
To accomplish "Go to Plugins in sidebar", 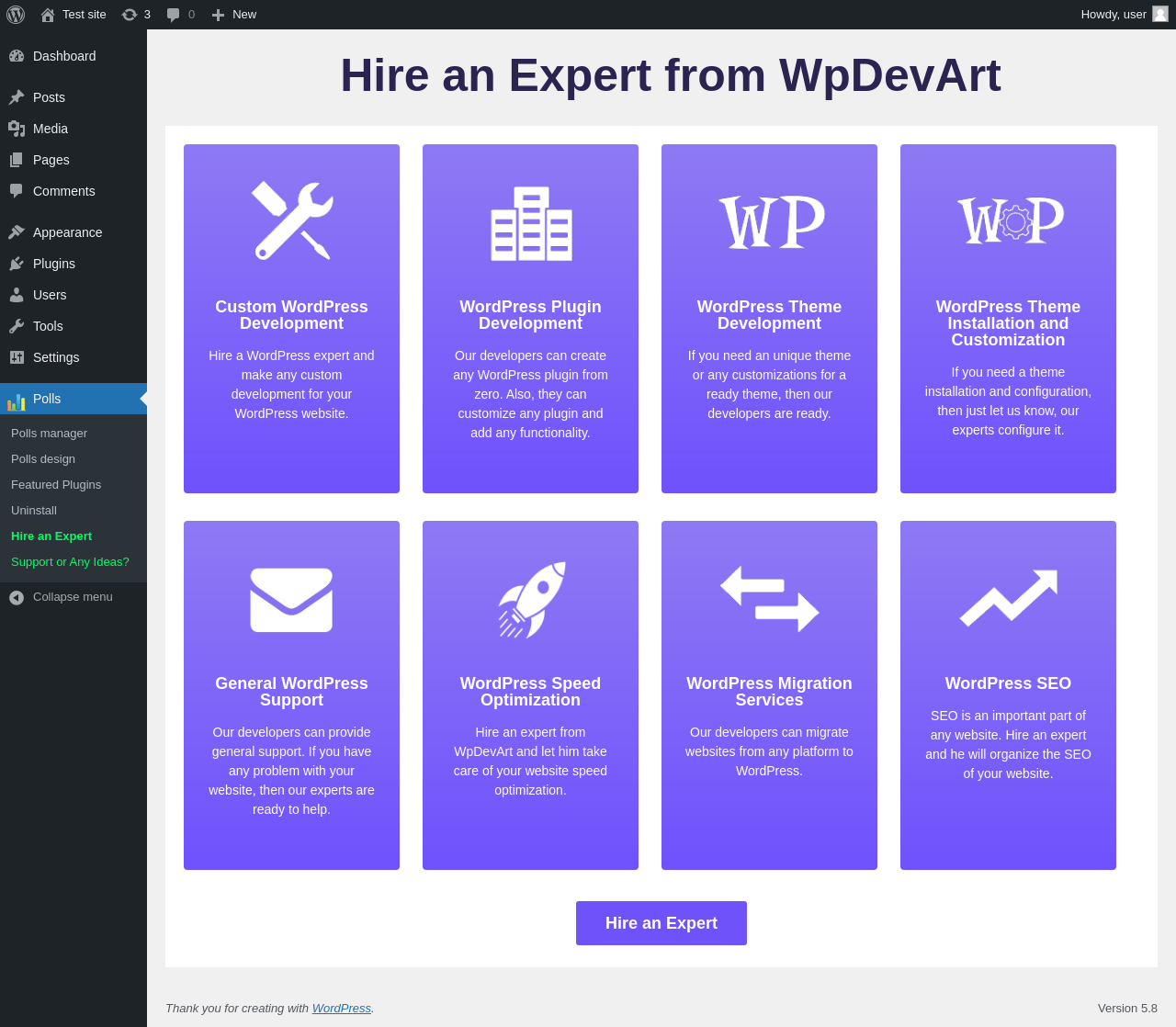I will click(73, 264).
